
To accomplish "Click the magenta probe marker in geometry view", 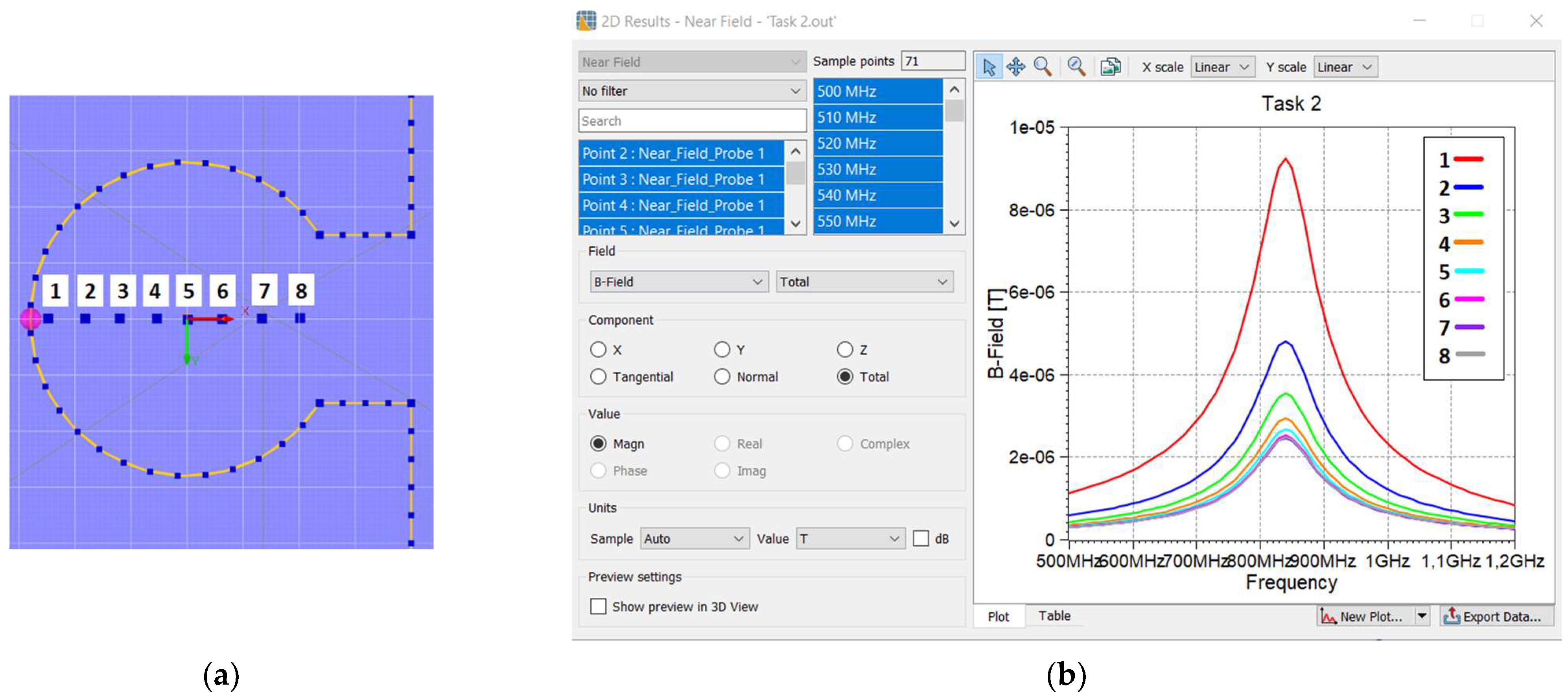I will (x=30, y=318).
